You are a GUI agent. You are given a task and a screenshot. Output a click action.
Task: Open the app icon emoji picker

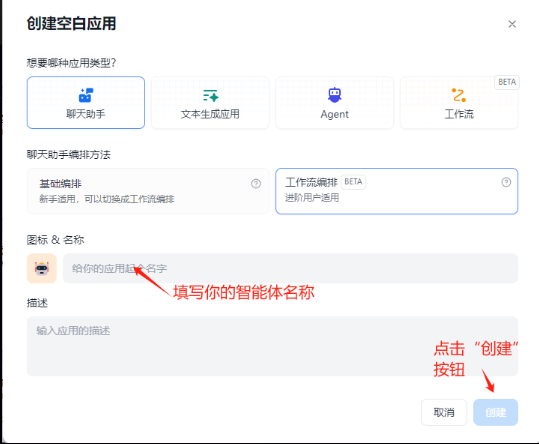tap(42, 268)
